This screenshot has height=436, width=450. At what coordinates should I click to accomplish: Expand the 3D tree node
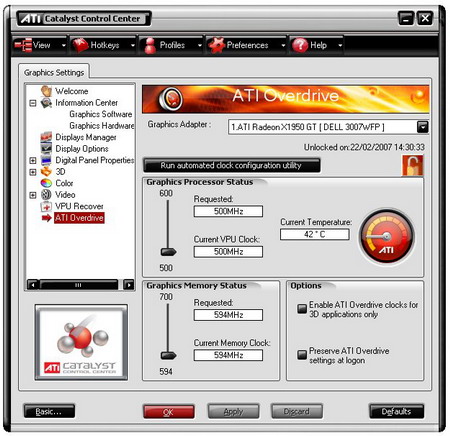[x=33, y=172]
